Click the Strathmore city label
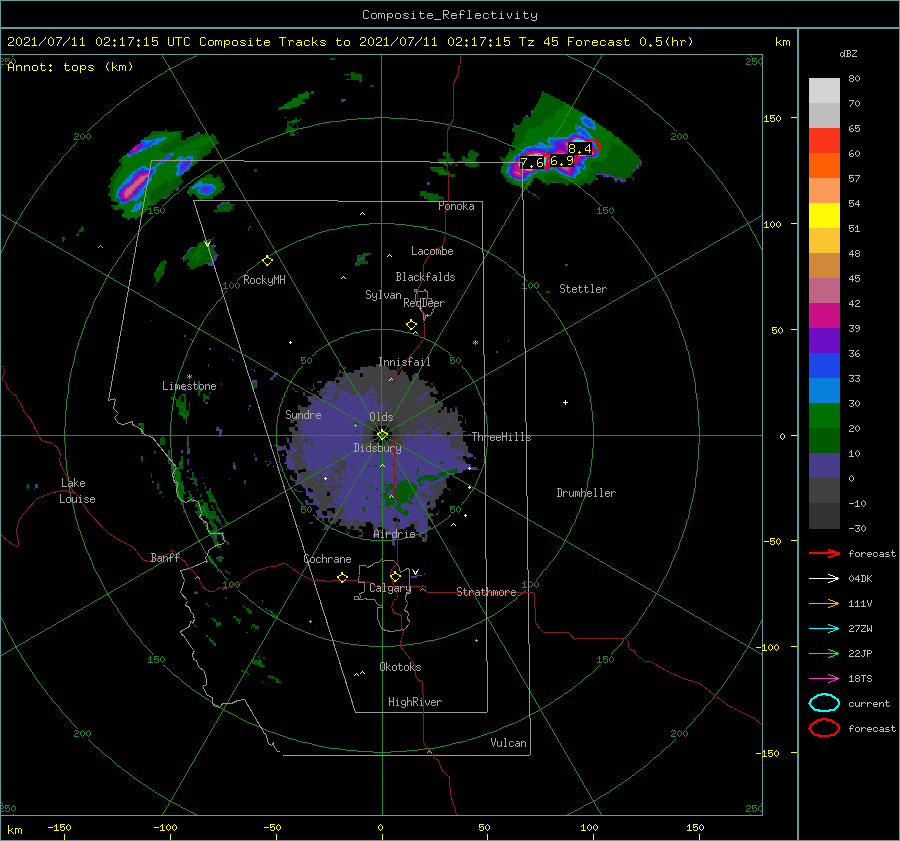Screen dimensions: 900x841 [486, 592]
